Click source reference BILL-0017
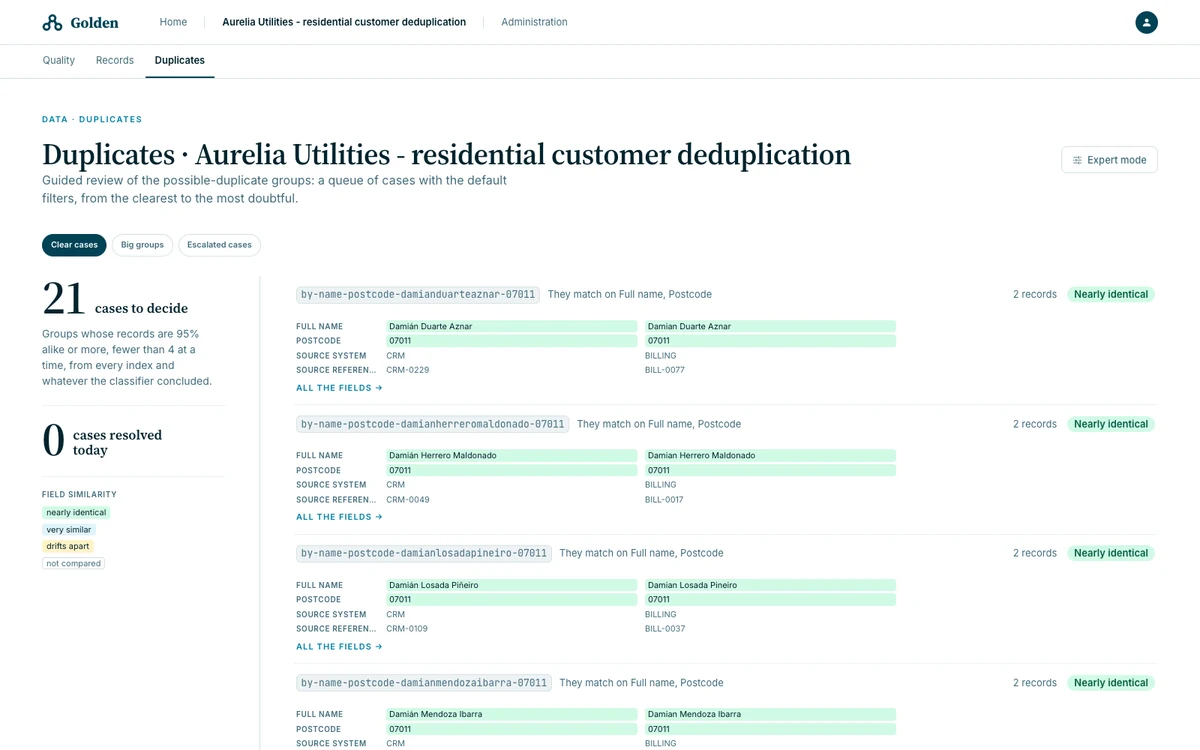This screenshot has height=750, width=1200. coord(664,500)
